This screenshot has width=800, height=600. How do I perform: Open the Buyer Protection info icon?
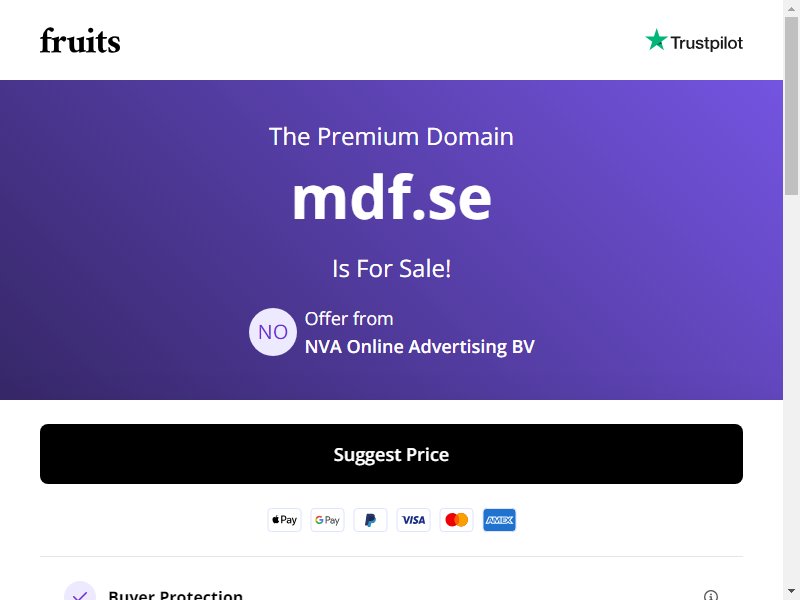point(710,595)
